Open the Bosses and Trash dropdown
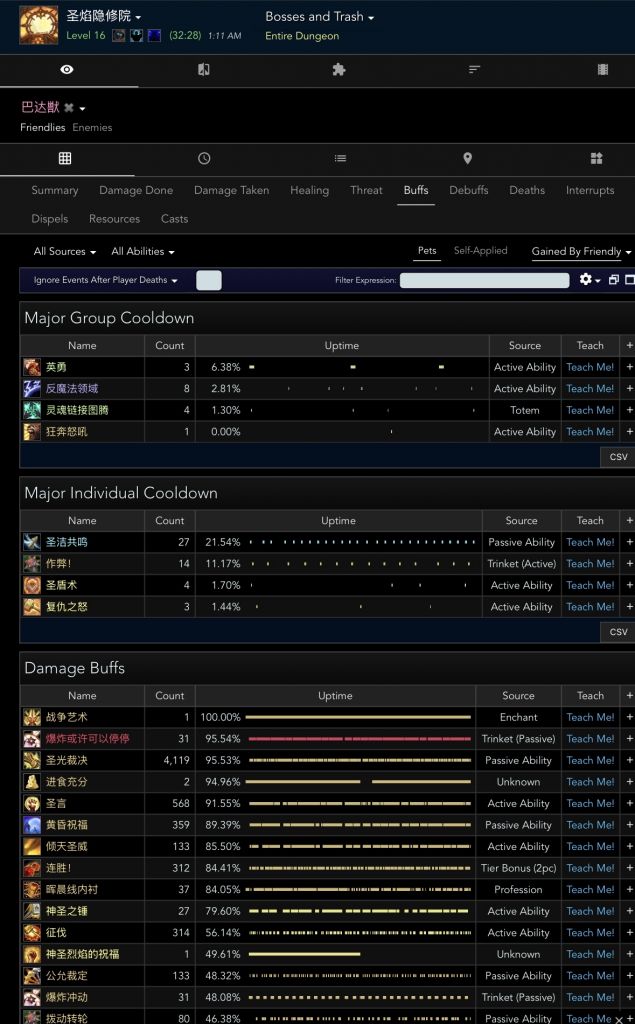 click(x=319, y=17)
